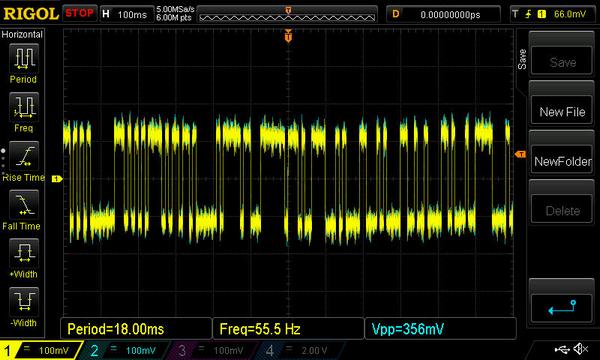Select channel 3 tab
This screenshot has width=600, height=360.
click(x=211, y=350)
